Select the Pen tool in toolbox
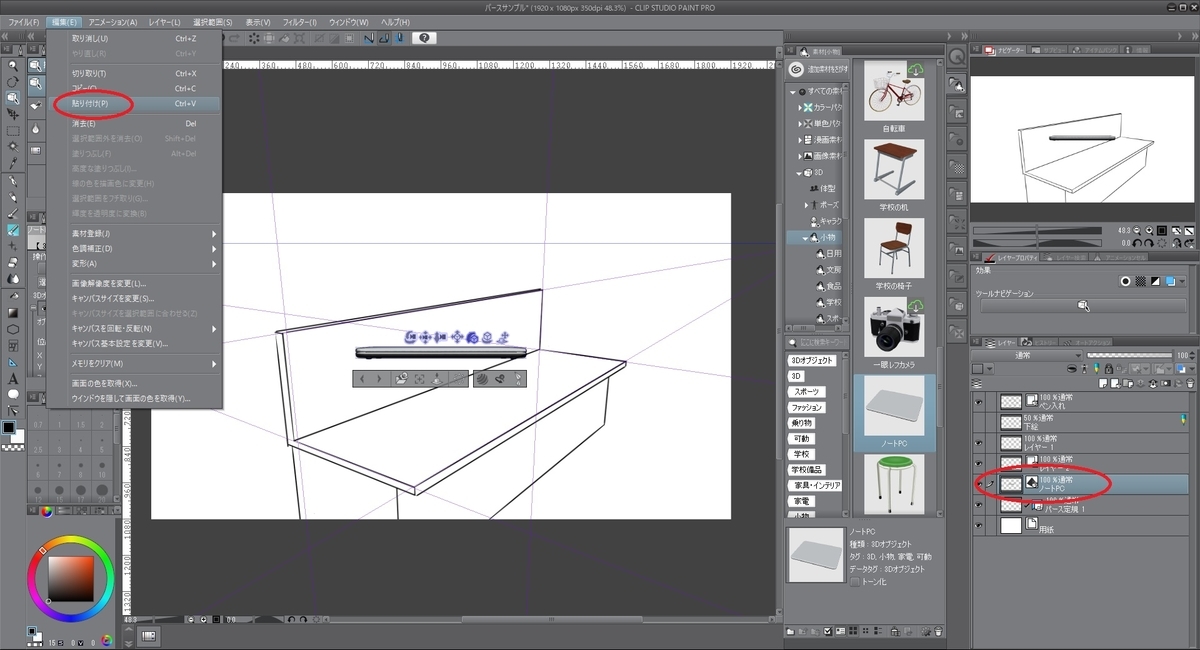1200x650 pixels. [13, 181]
